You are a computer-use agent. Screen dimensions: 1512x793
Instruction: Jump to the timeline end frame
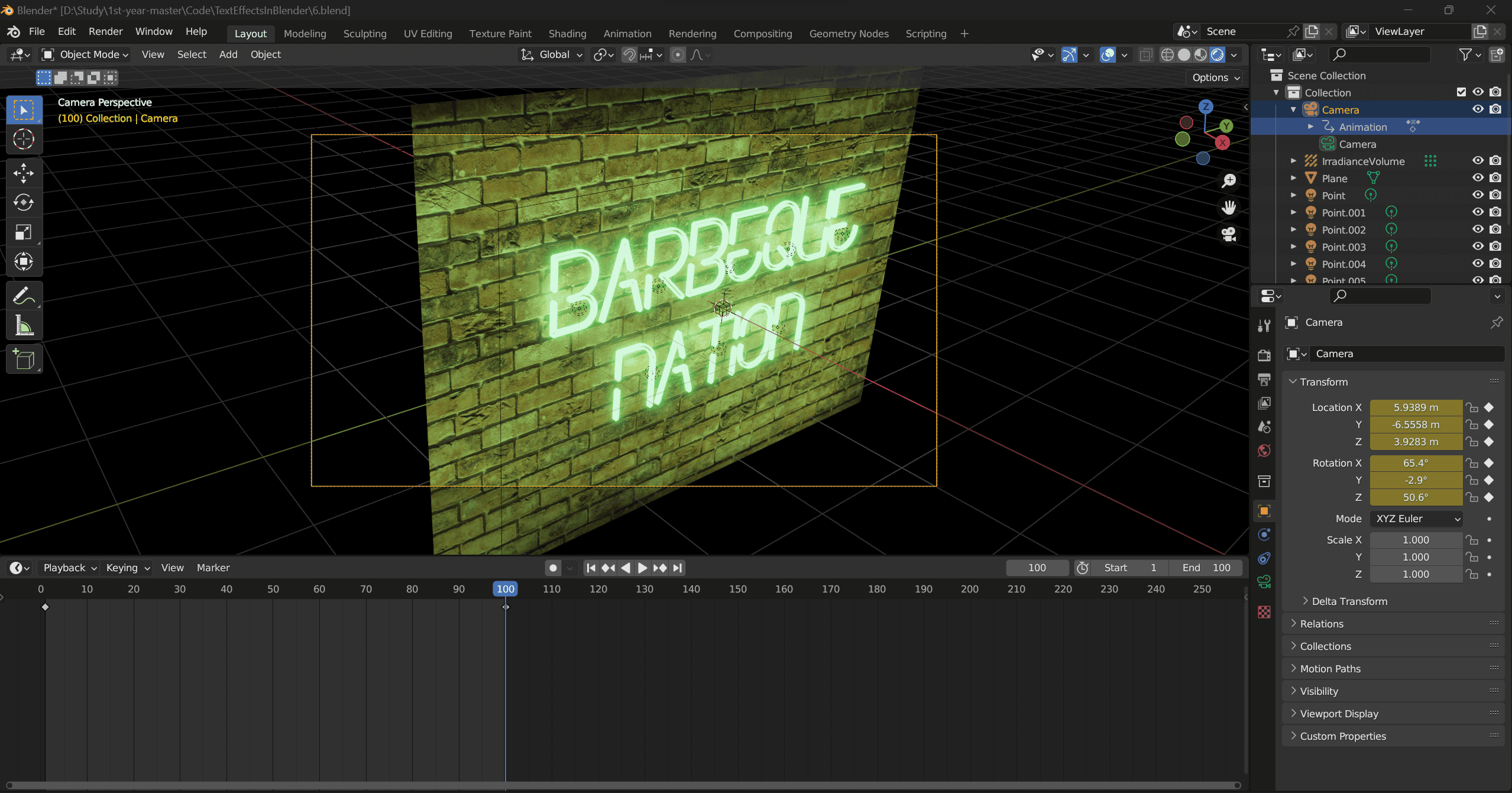678,568
